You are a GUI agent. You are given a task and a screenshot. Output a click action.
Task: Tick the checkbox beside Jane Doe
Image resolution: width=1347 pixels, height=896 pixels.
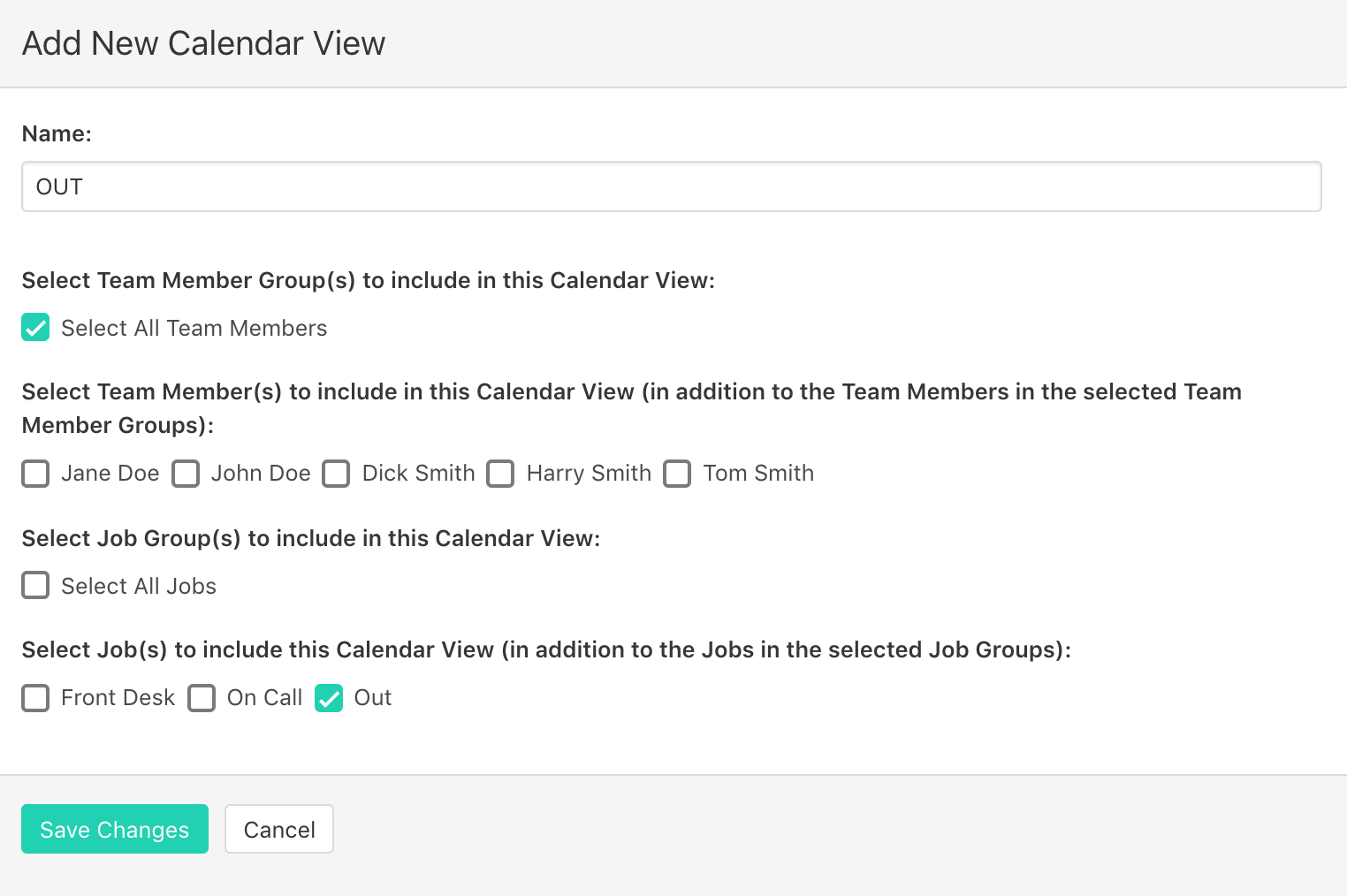[x=35, y=474]
